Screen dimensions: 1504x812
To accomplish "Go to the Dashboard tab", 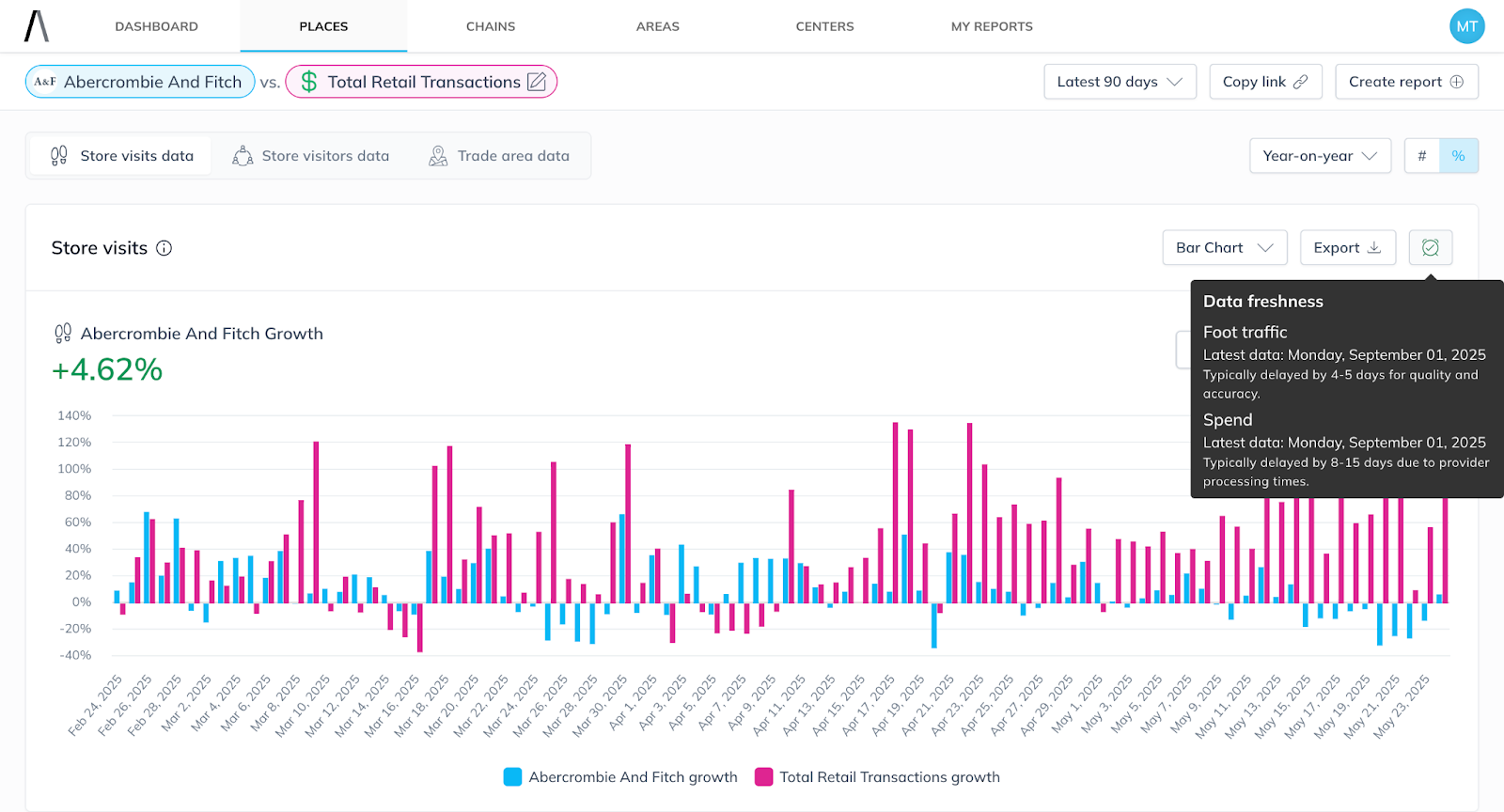I will click(x=157, y=26).
